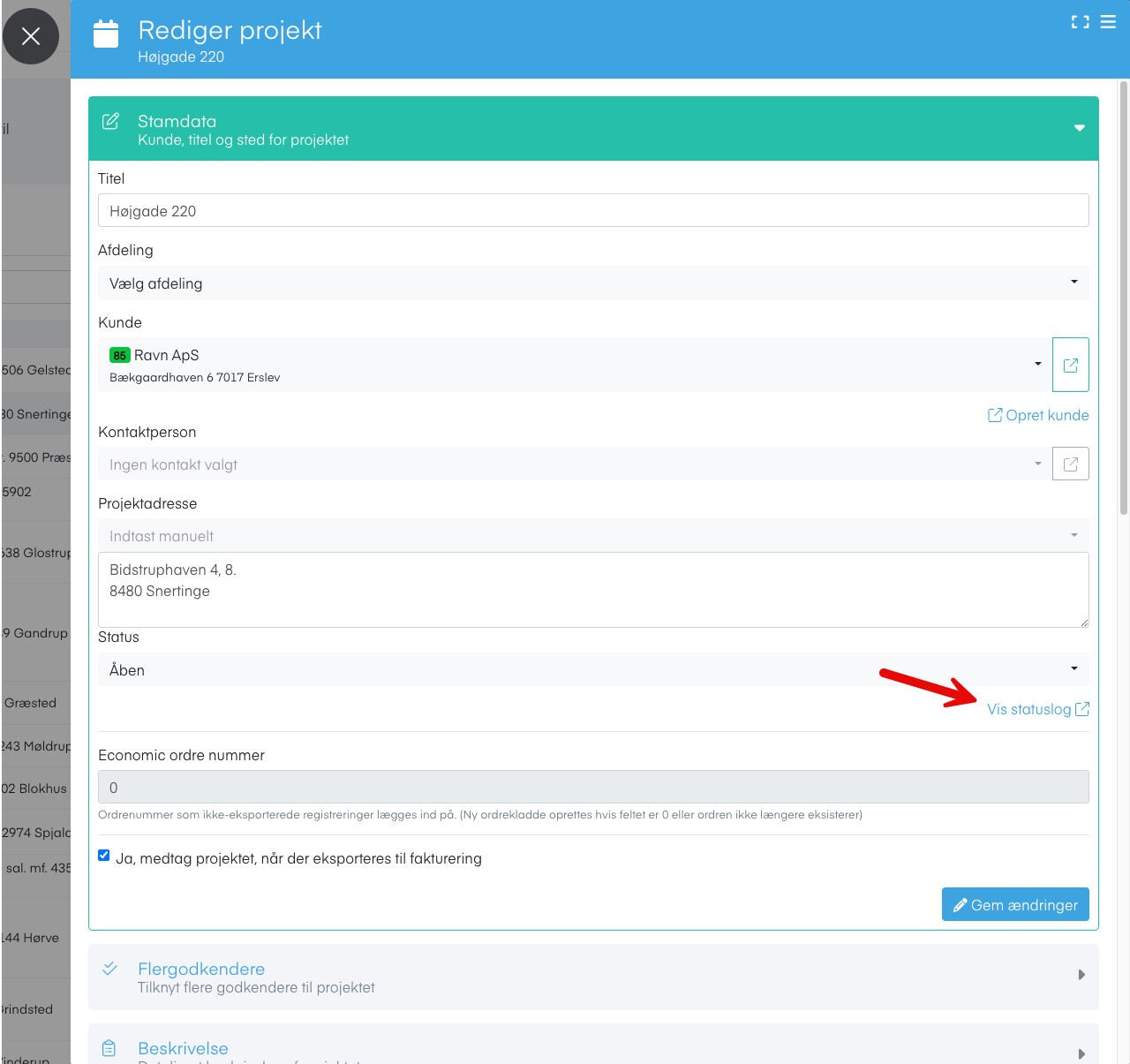
Task: Open customer Ravn ApS in new window icon
Action: pyautogui.click(x=1070, y=365)
